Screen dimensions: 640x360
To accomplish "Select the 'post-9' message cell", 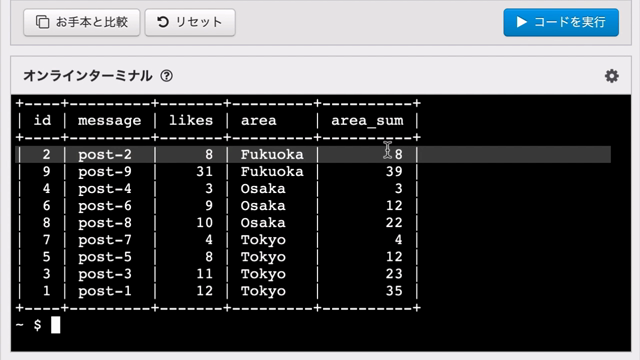I will coord(105,172).
